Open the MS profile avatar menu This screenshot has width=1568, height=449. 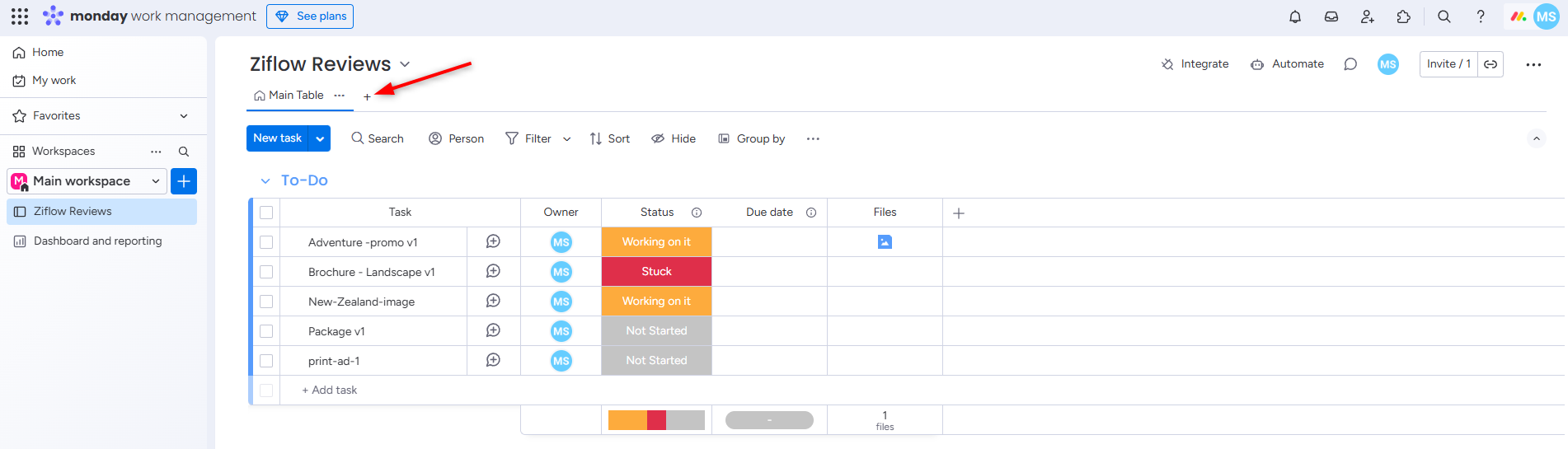point(1546,16)
